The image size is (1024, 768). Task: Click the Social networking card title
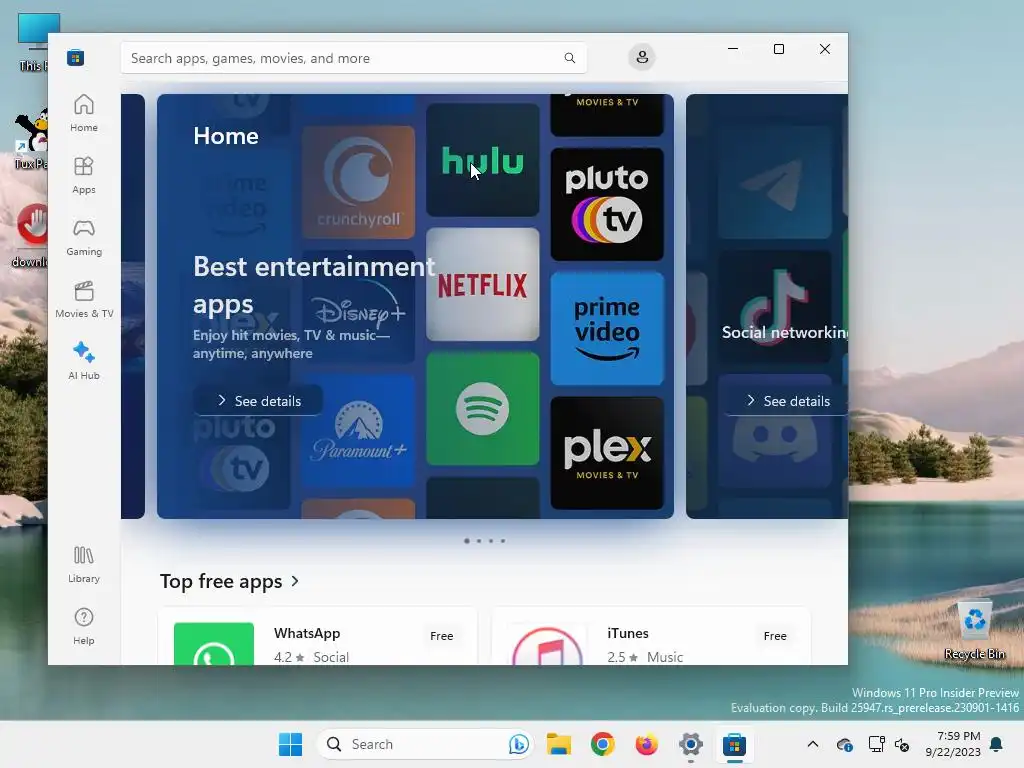tap(784, 332)
